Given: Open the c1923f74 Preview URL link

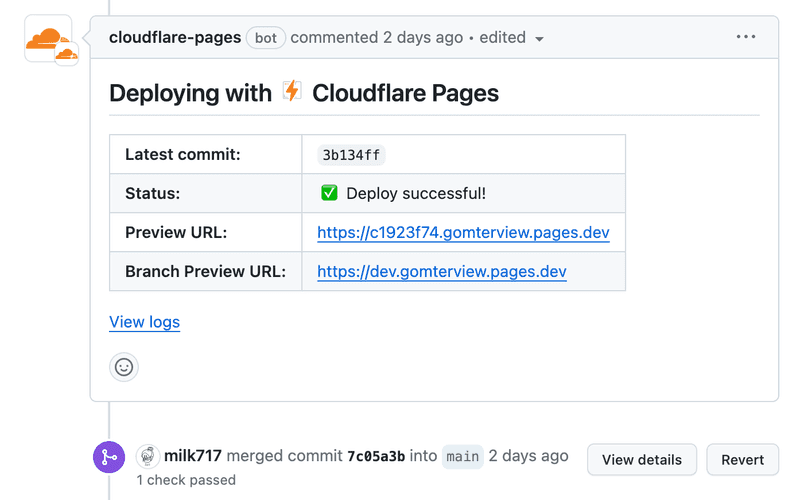Looking at the screenshot, I should (463, 232).
